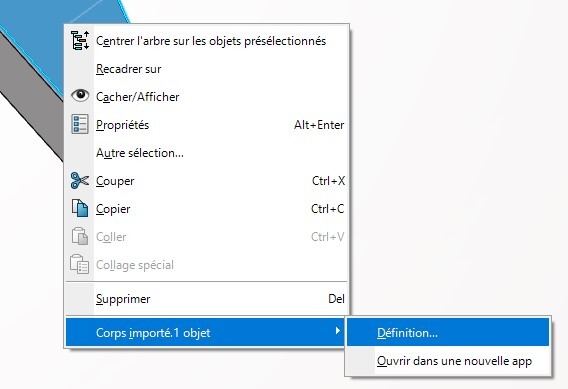
Task: Select the Copier text label
Action: (x=113, y=209)
